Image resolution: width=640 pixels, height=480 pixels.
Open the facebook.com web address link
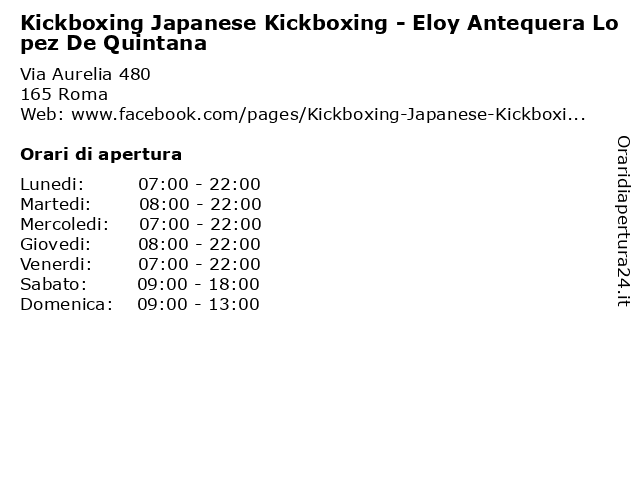(329, 114)
